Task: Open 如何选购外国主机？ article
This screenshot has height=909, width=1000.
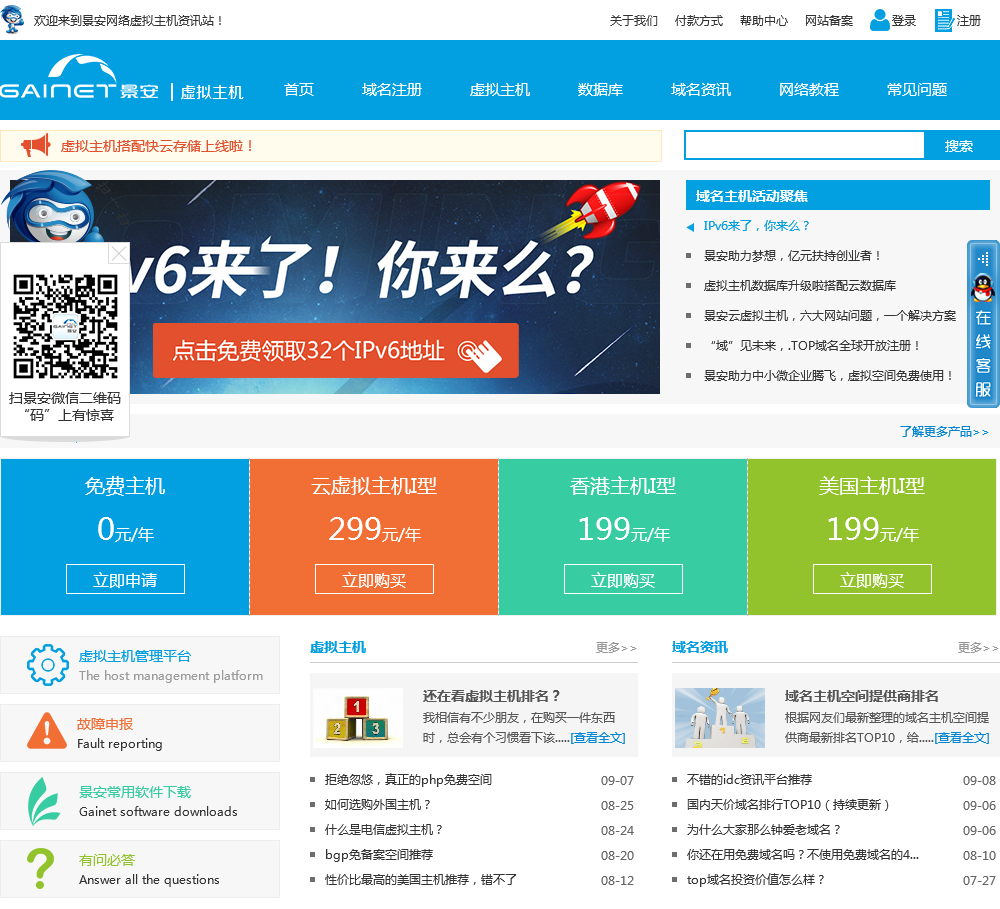Action: tap(378, 804)
